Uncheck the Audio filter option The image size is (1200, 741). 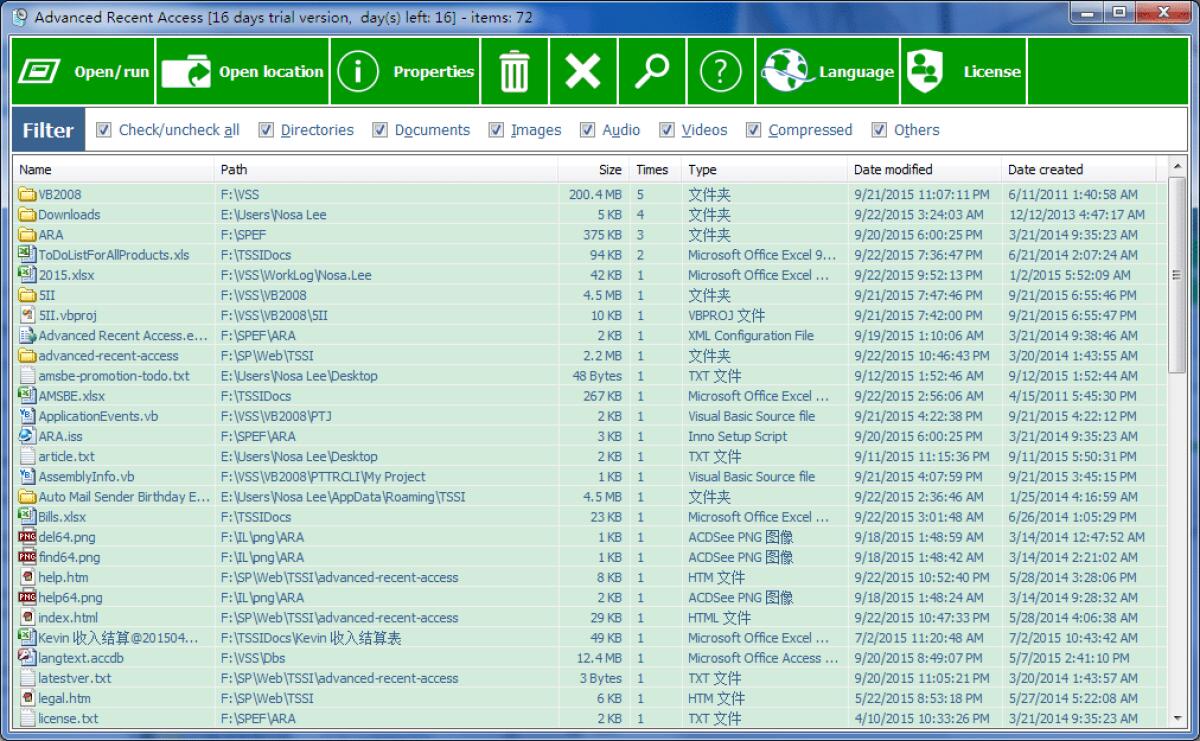(588, 130)
